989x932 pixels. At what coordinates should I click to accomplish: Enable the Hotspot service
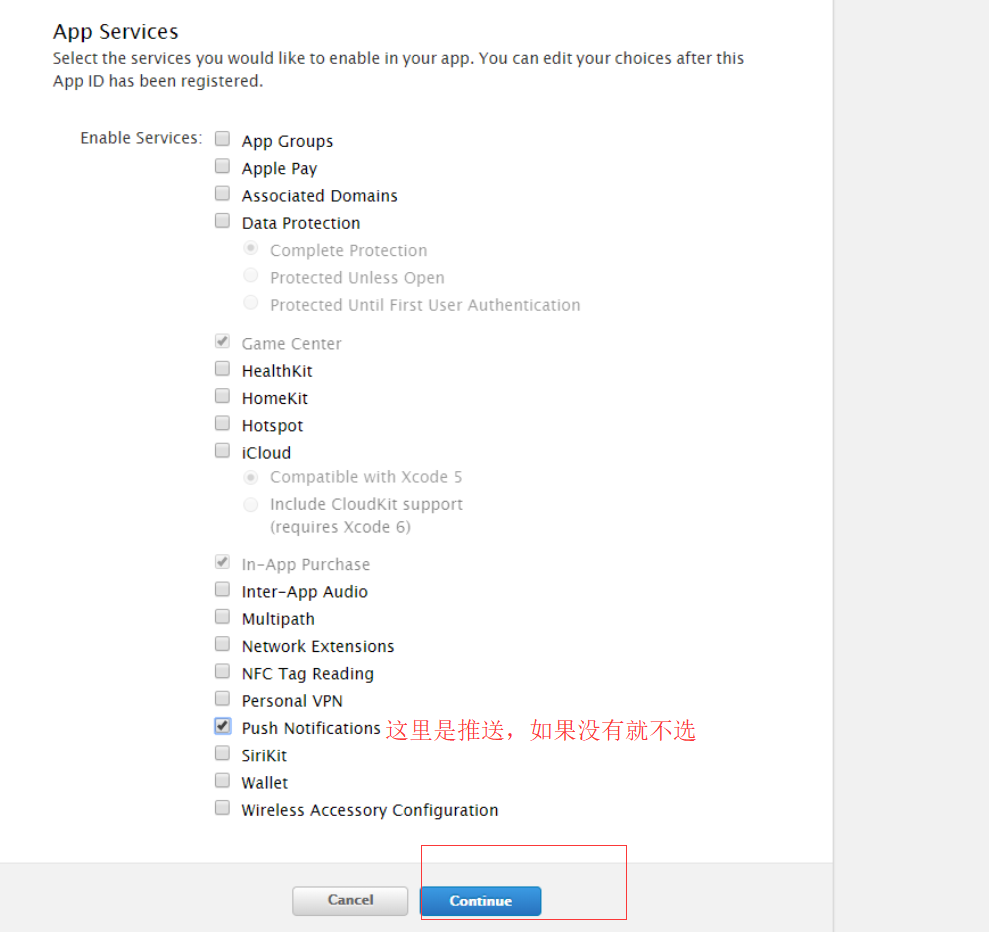click(222, 422)
